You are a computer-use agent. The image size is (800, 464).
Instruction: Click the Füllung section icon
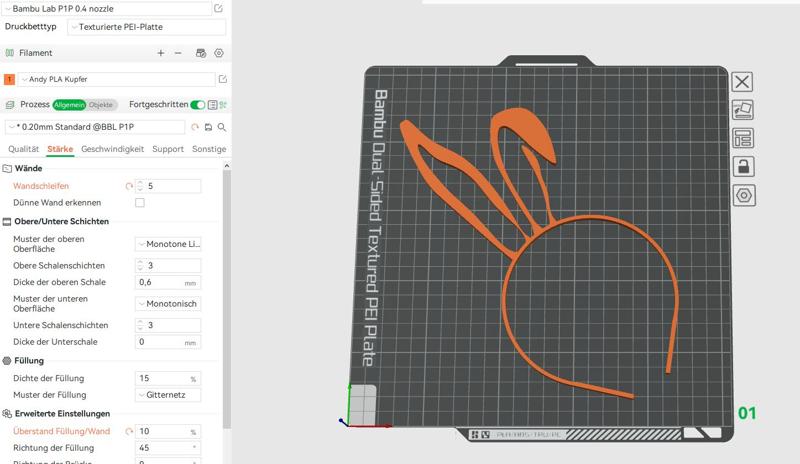[7, 361]
